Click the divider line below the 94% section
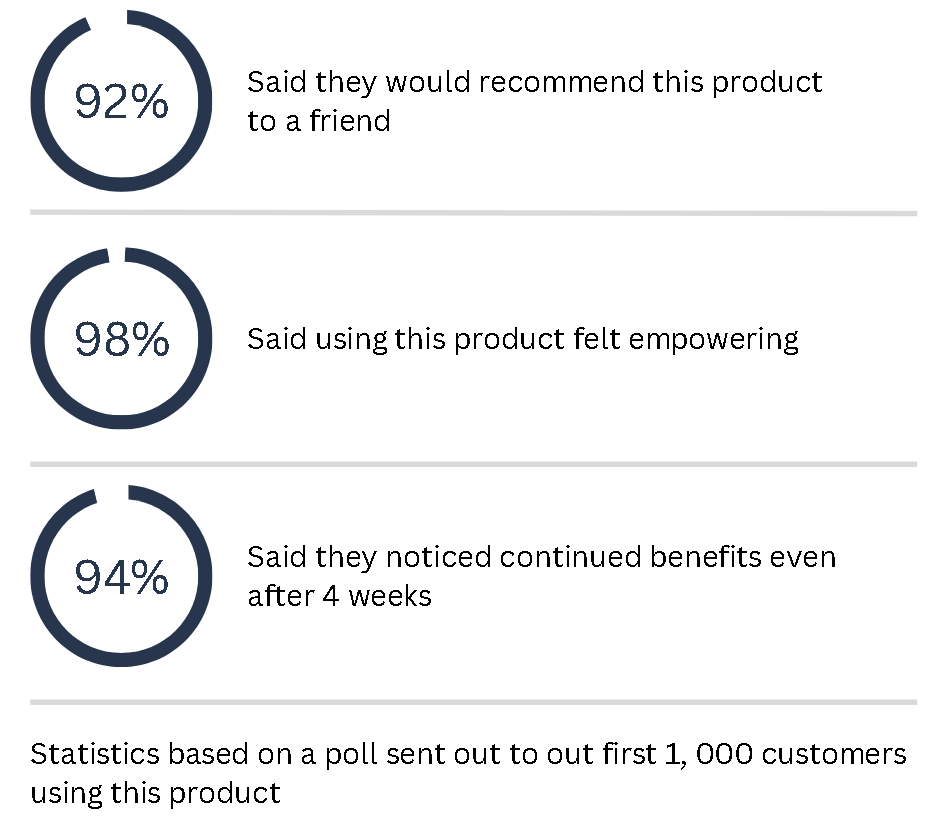This screenshot has width=930, height=829. (473, 702)
